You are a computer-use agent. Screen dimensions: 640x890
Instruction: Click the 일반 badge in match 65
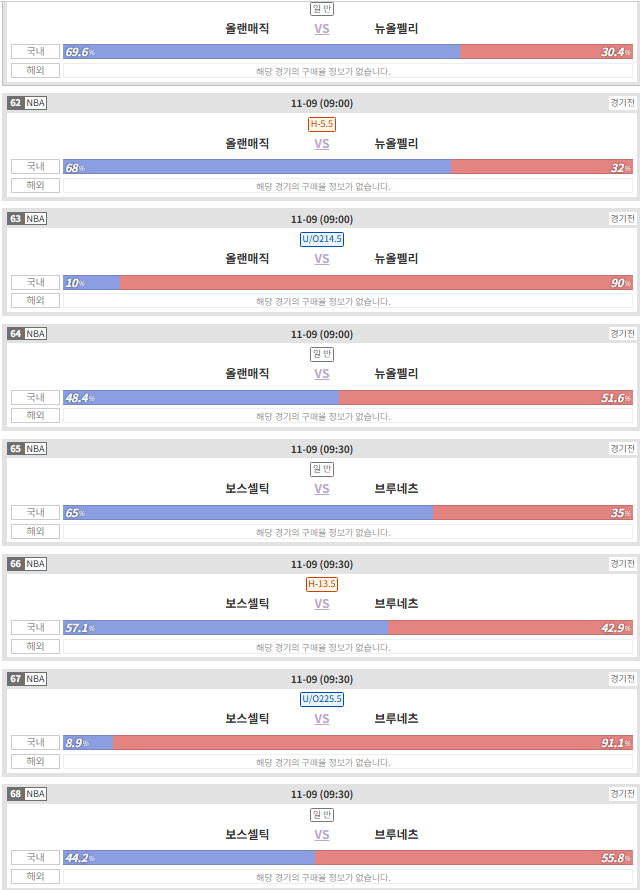[x=322, y=469]
